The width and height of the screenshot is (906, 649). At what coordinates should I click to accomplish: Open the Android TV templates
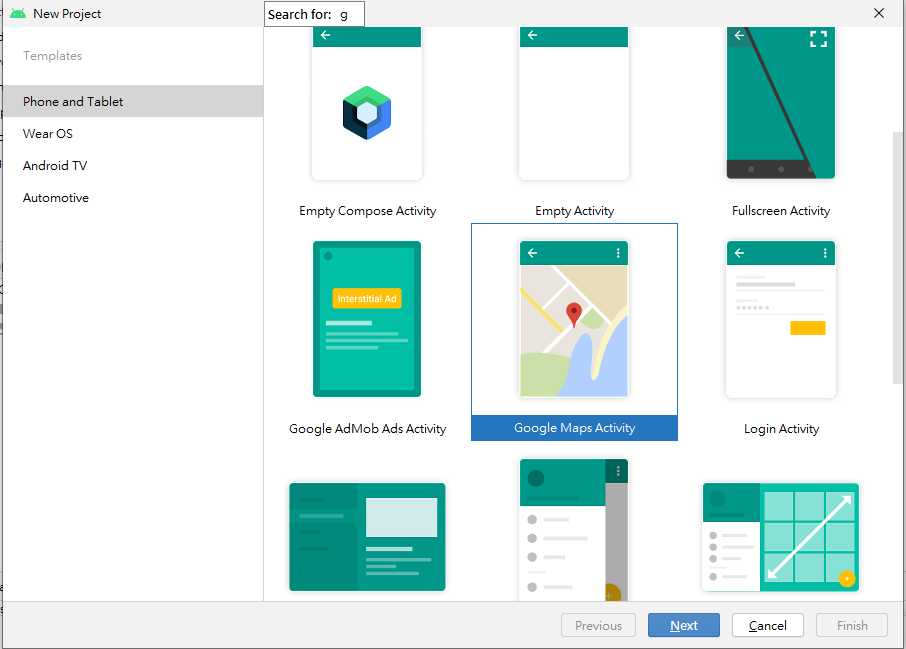(133, 166)
